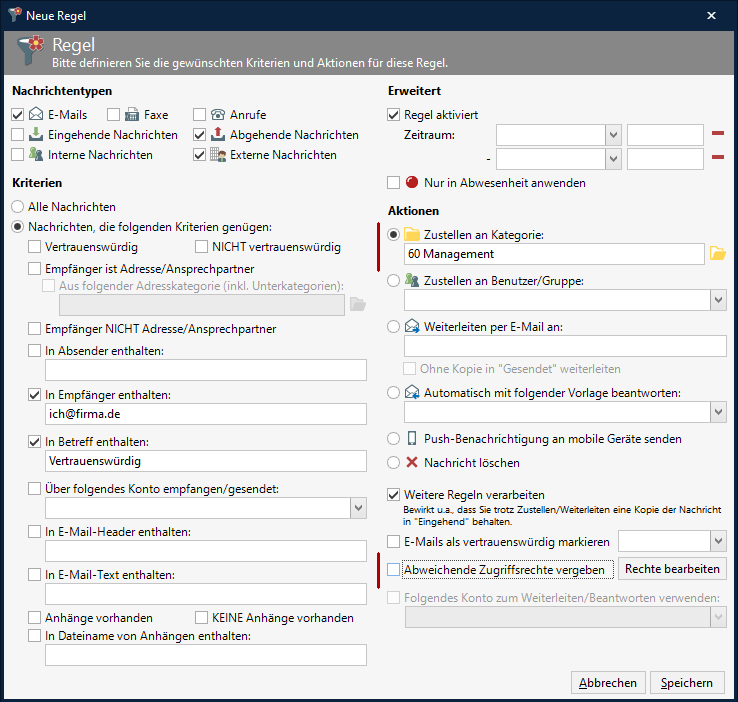The height and width of the screenshot is (702, 738).
Task: Check KEINE Anhänge vorhanden checkbox
Action: click(x=201, y=617)
